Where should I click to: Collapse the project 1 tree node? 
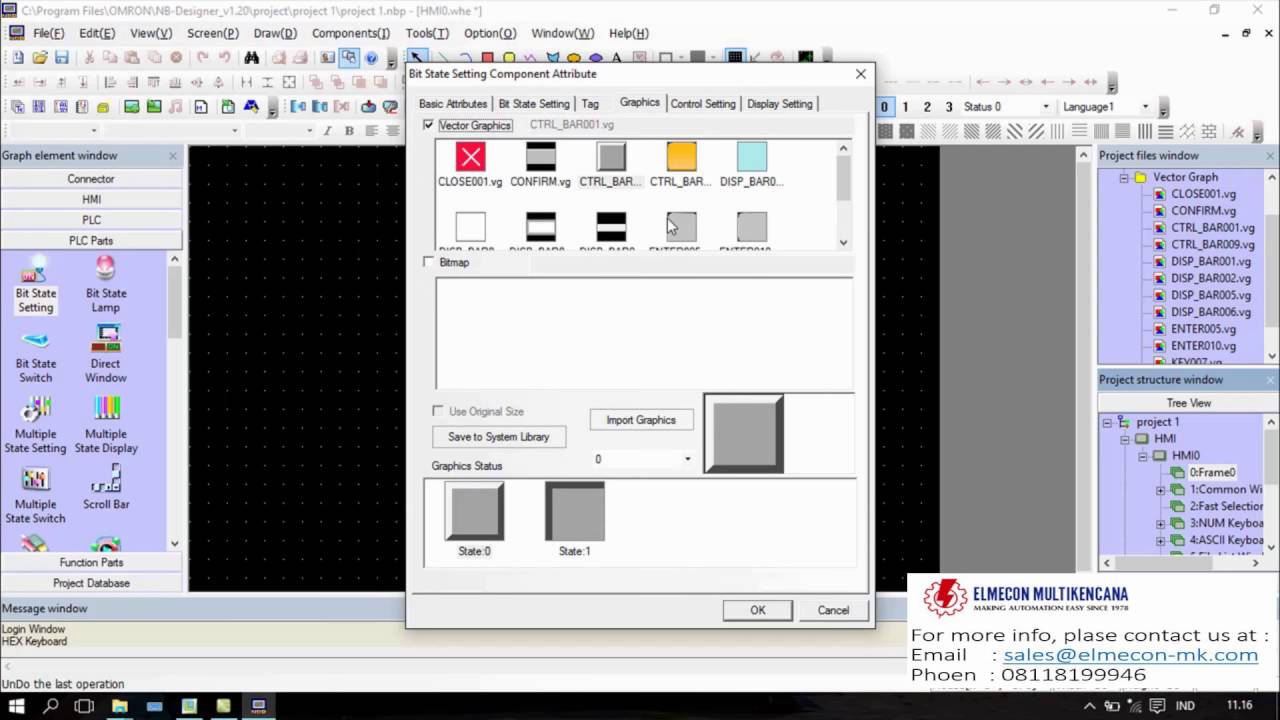pos(1107,422)
